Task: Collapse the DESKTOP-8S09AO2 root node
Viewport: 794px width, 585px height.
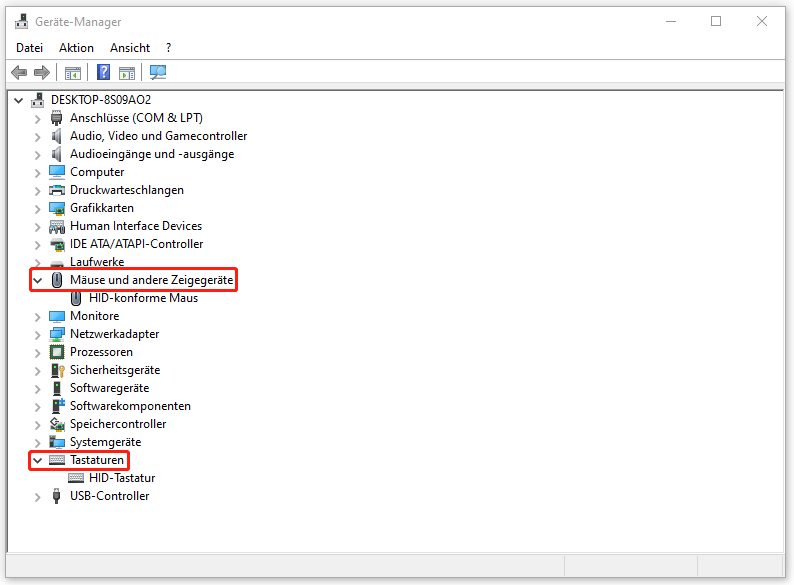Action: [x=19, y=100]
